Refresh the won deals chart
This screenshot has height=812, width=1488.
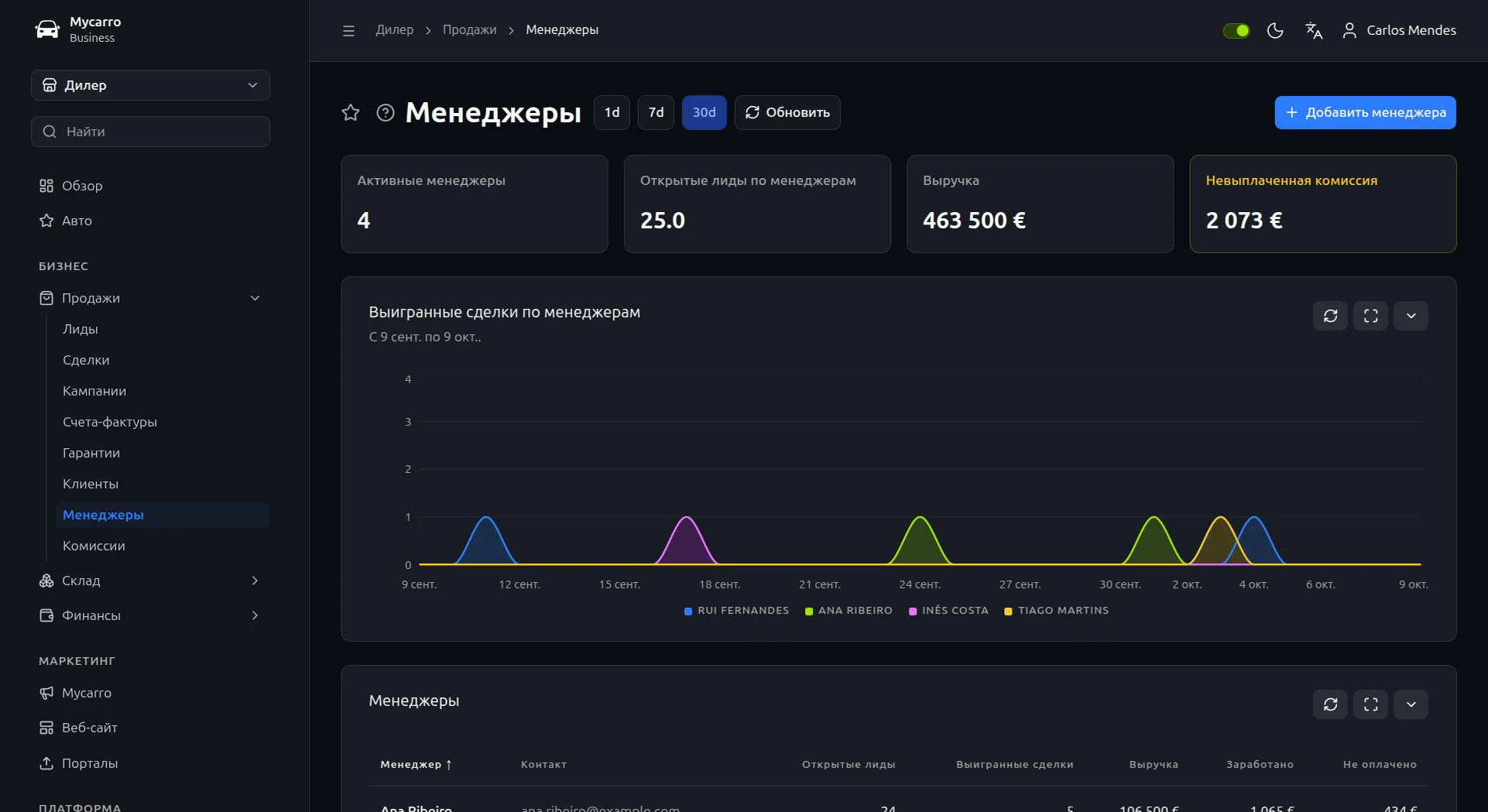tap(1331, 316)
